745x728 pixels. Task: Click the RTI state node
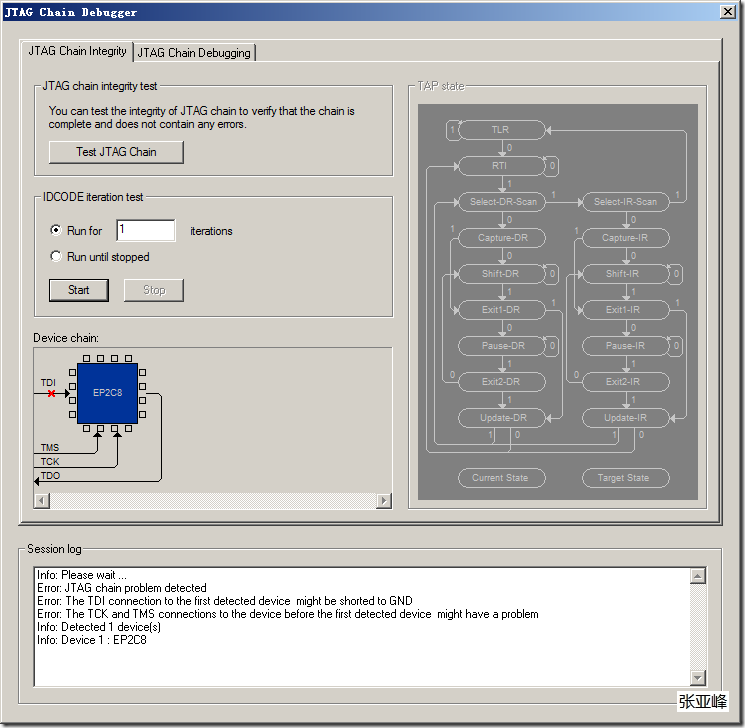pos(500,165)
